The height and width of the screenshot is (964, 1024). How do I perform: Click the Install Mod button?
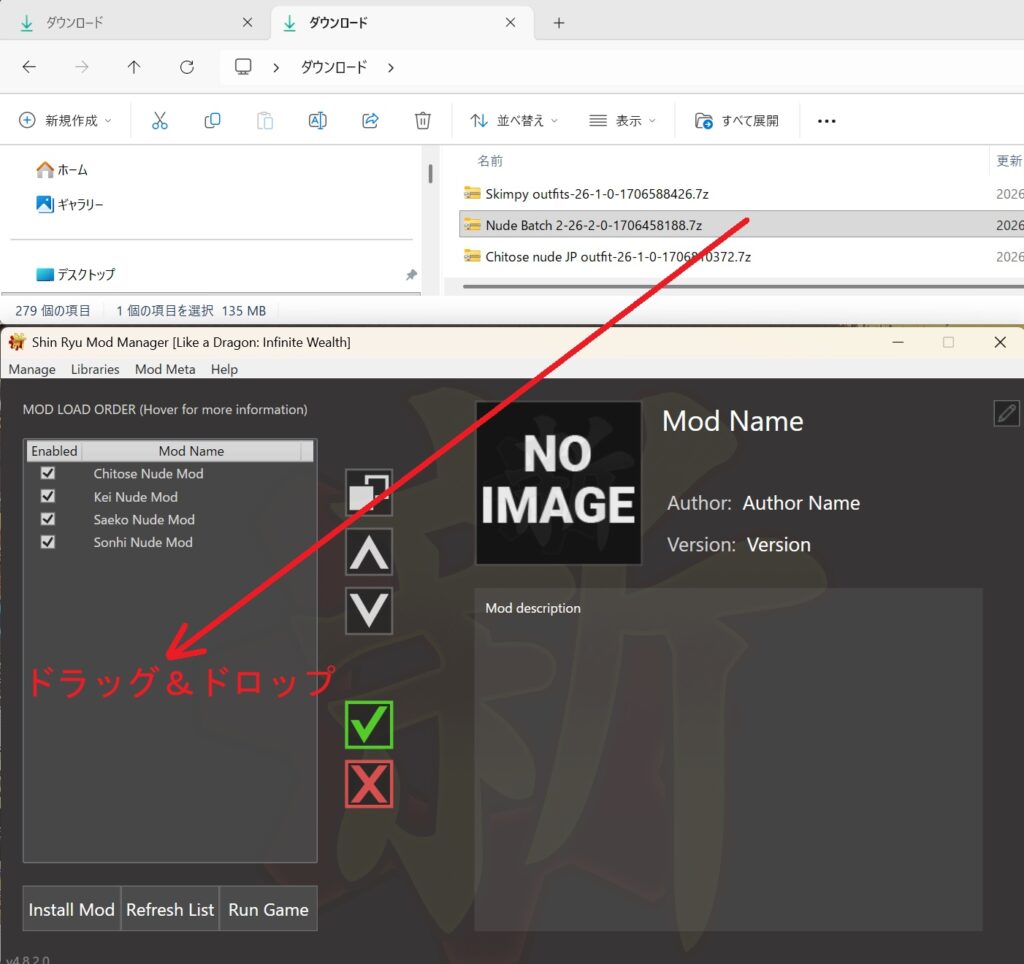pos(71,909)
